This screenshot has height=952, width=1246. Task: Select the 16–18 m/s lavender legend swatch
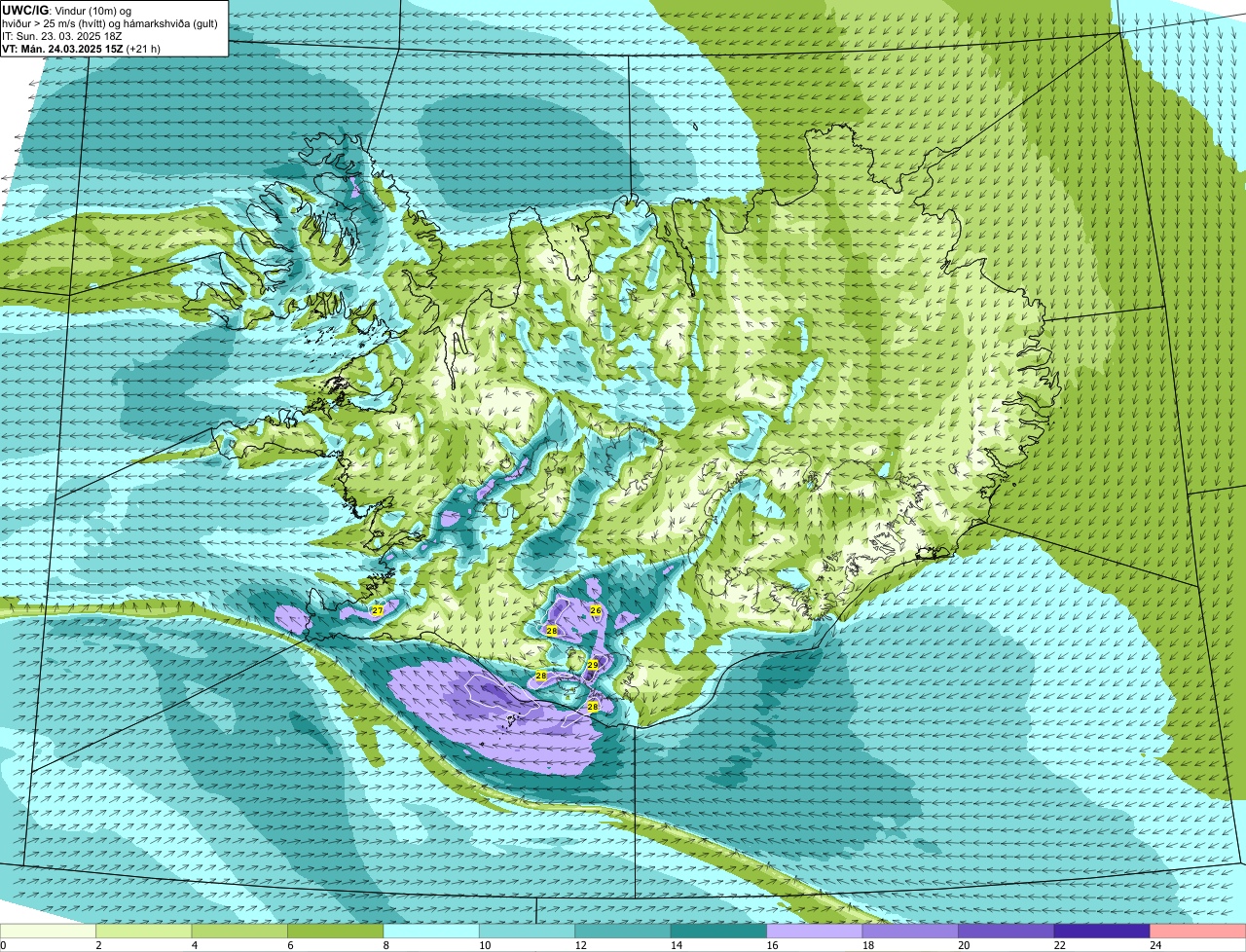815,932
